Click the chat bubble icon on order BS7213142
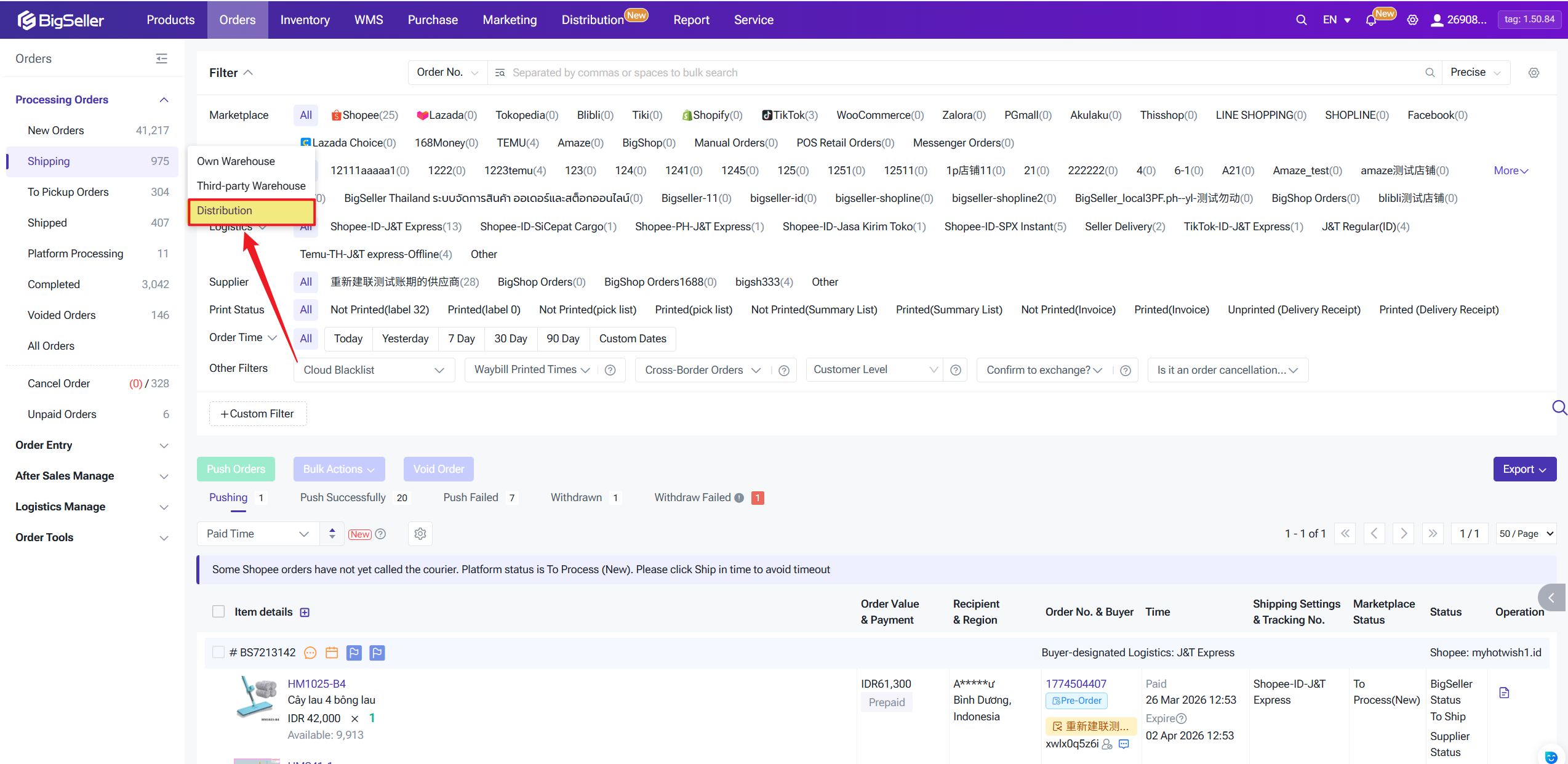Image resolution: width=1568 pixels, height=764 pixels. [x=310, y=653]
